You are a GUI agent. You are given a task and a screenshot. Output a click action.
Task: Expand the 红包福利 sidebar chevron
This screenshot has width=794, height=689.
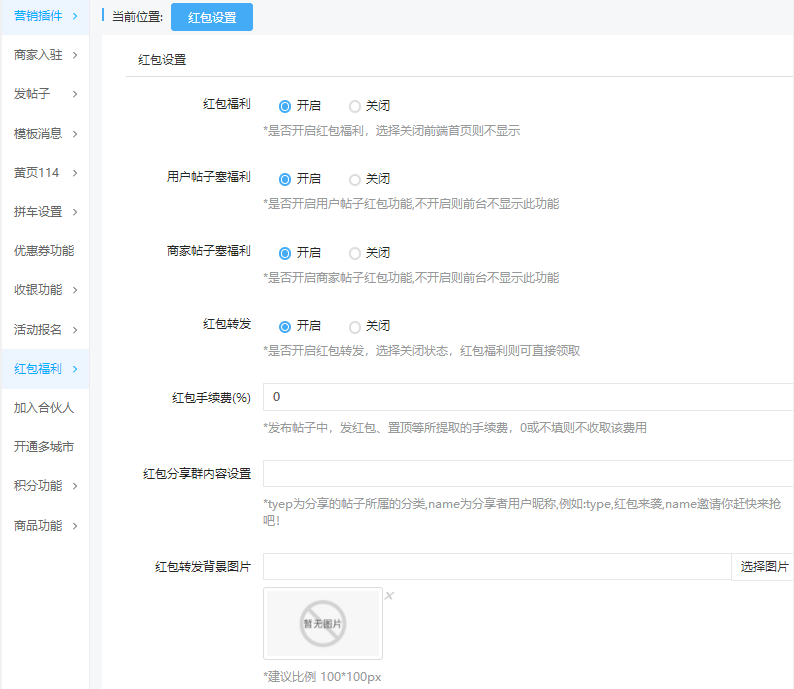pyautogui.click(x=75, y=369)
